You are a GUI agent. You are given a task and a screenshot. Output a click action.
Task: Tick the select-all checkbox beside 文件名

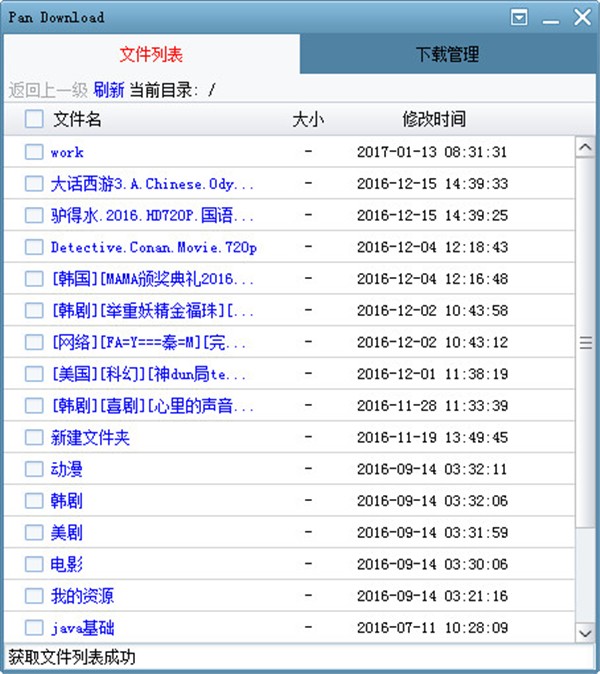pos(34,119)
